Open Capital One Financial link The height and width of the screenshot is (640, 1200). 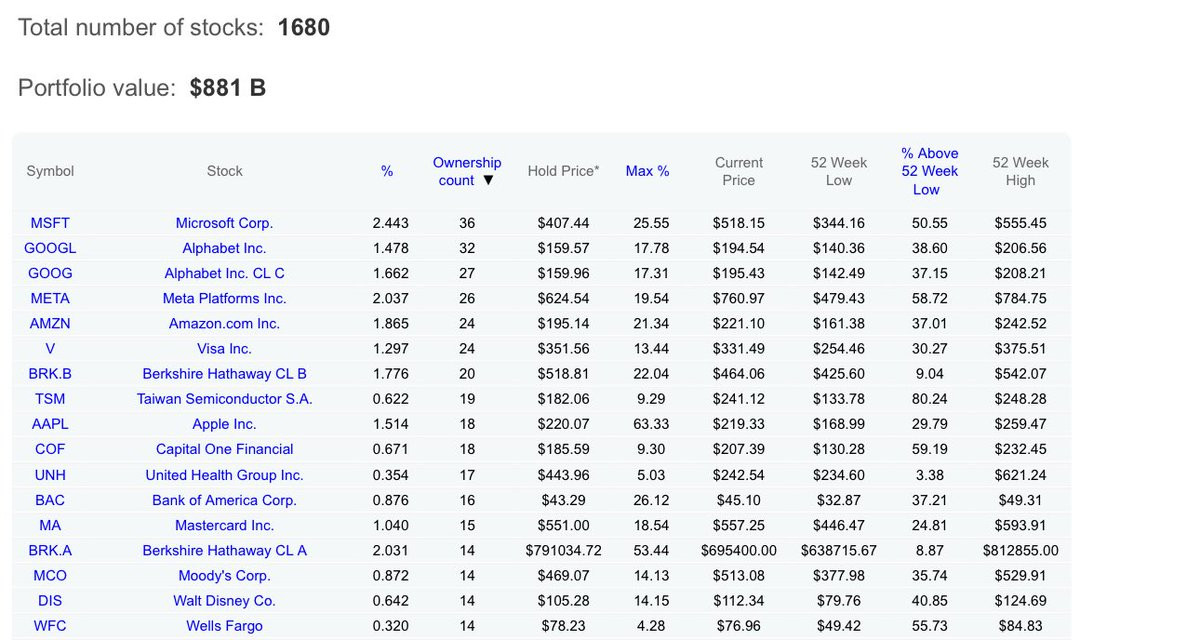point(224,449)
